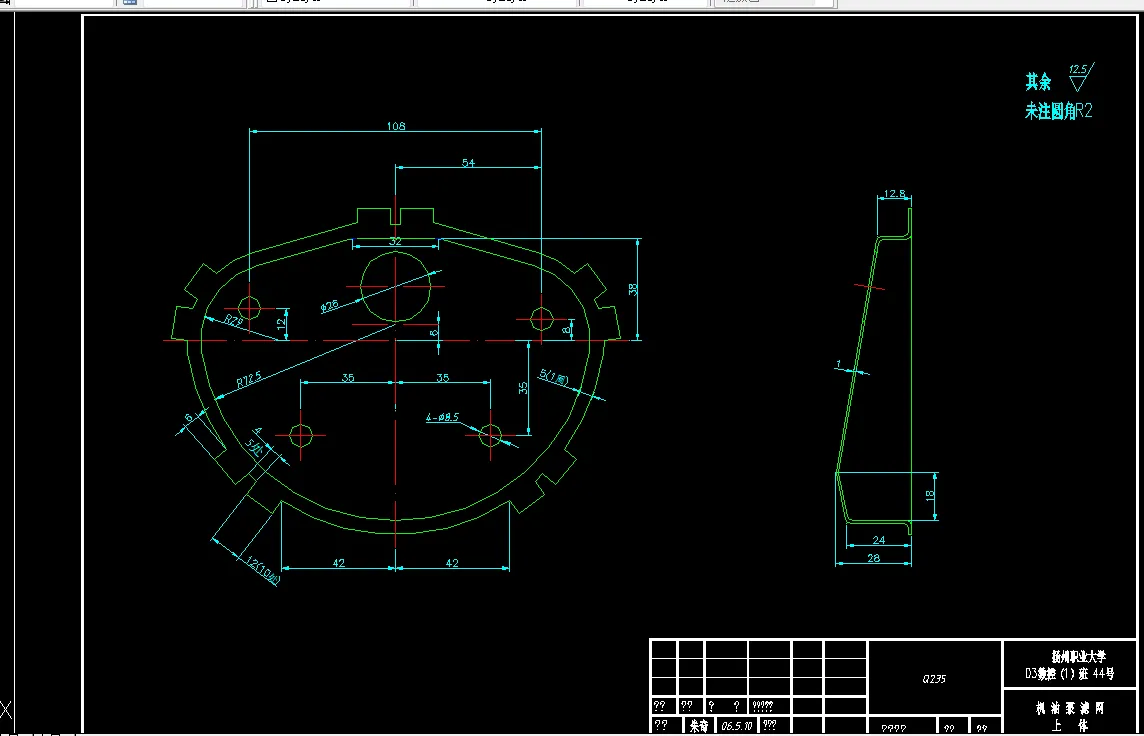Select the 8 dimension near right hole
Screen dimensions: 1144x736
pyautogui.click(x=567, y=330)
